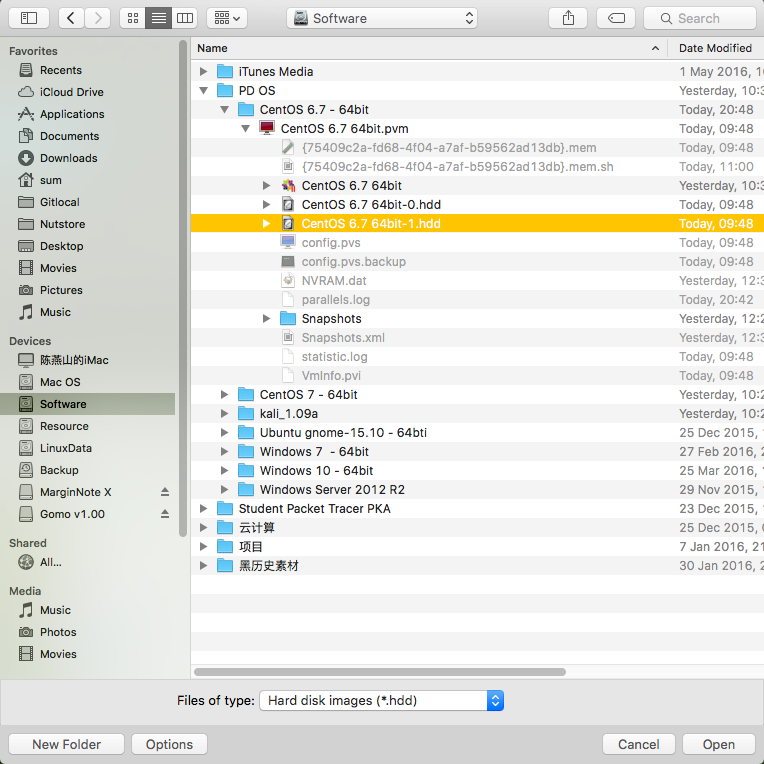Image resolution: width=764 pixels, height=764 pixels.
Task: Collapse the PD OS folder
Action: [x=204, y=91]
